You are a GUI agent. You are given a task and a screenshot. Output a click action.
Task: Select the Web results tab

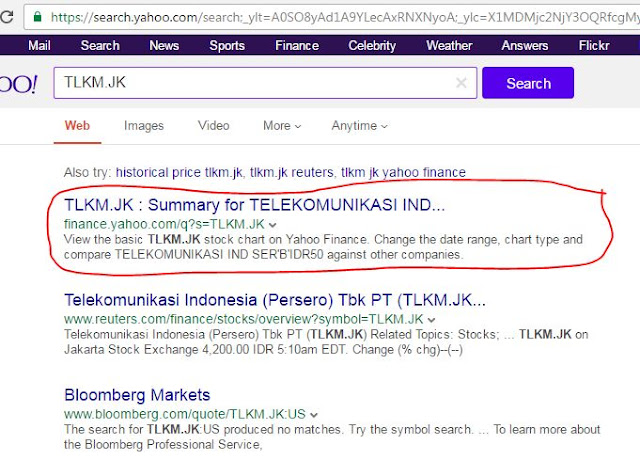[77, 126]
